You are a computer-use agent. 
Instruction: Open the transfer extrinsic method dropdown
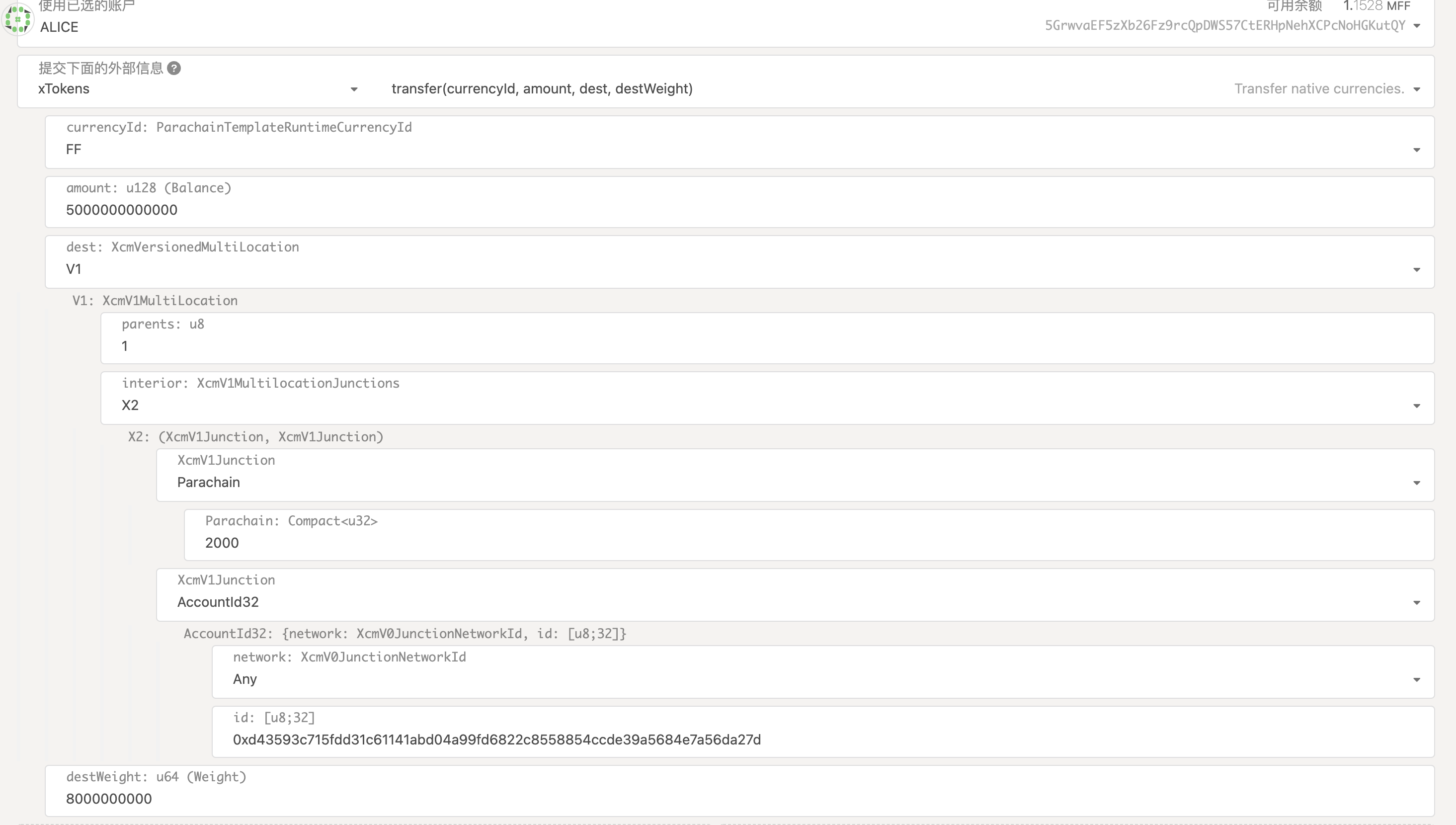click(x=1417, y=89)
